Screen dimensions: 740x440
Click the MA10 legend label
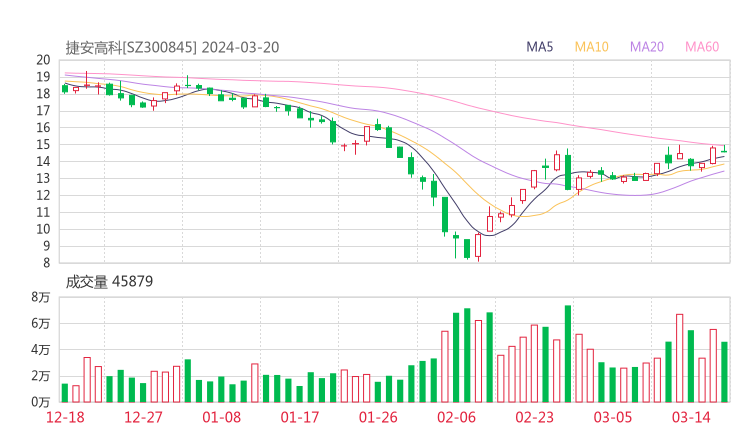pos(591,47)
